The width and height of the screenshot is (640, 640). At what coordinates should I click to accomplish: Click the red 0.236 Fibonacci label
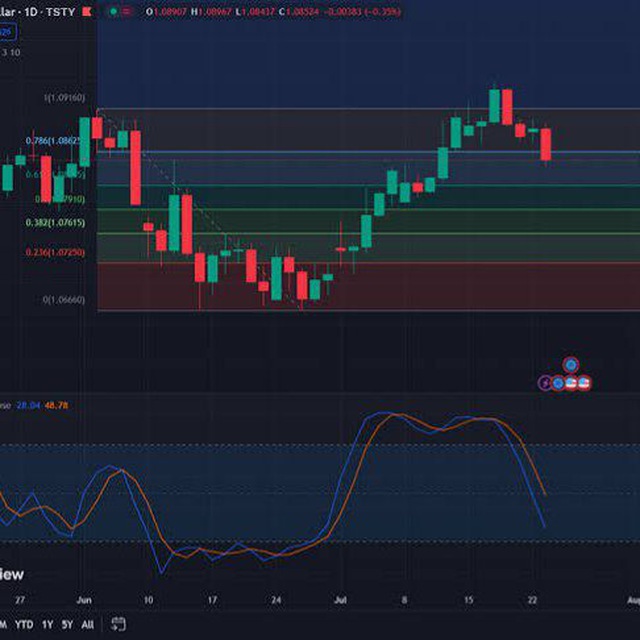point(56,253)
